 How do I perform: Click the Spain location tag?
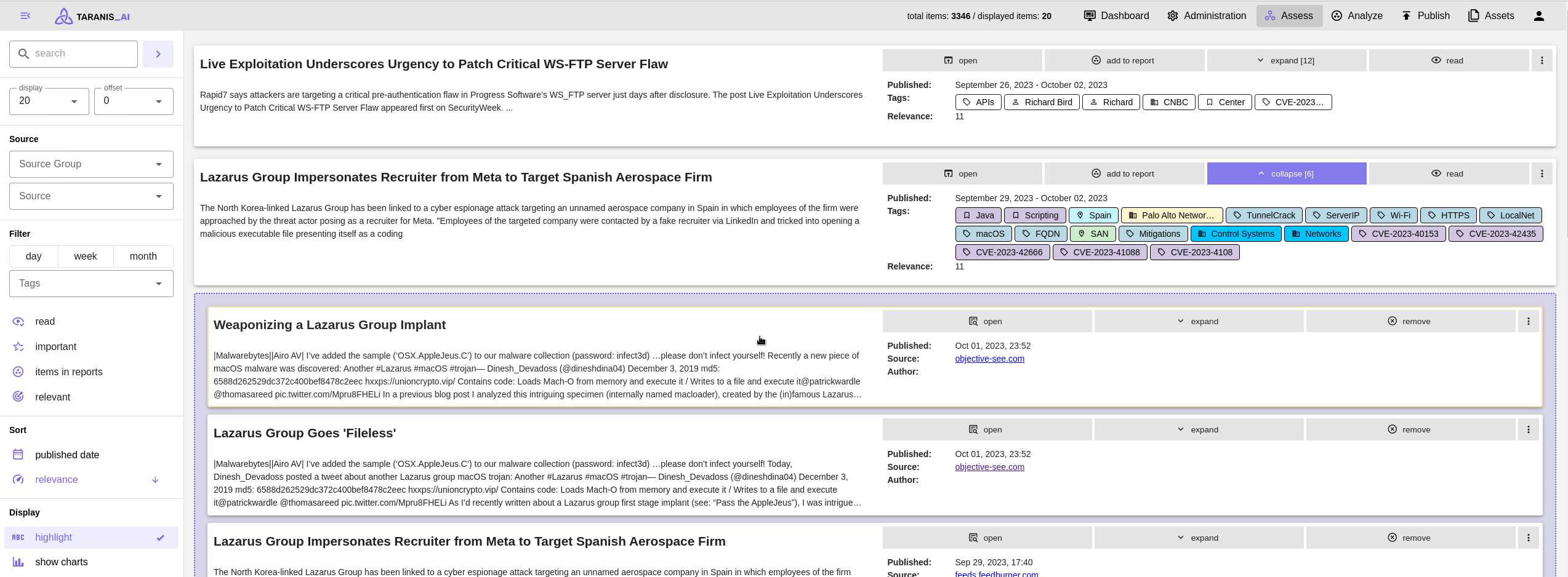tap(1093, 215)
